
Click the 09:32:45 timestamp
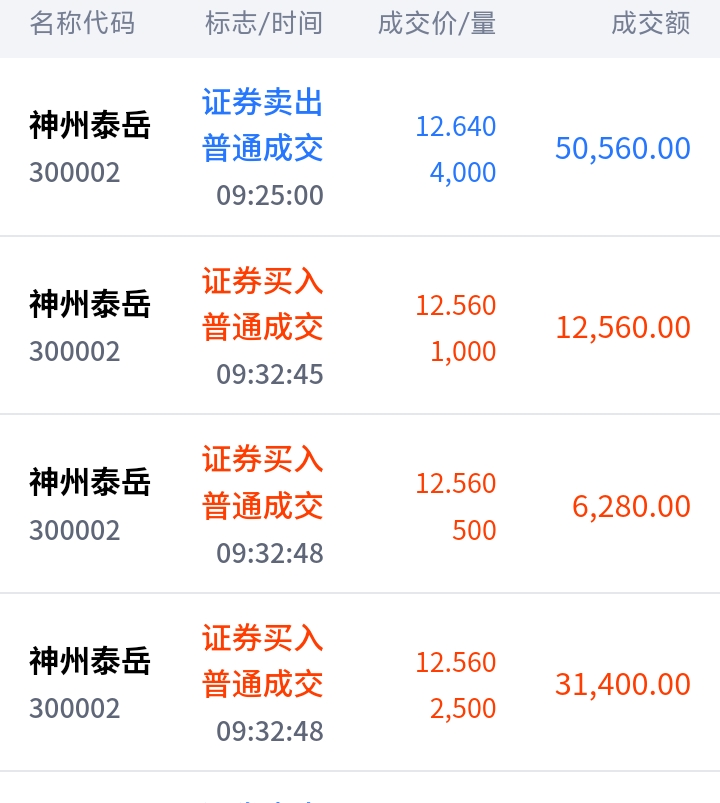270,374
